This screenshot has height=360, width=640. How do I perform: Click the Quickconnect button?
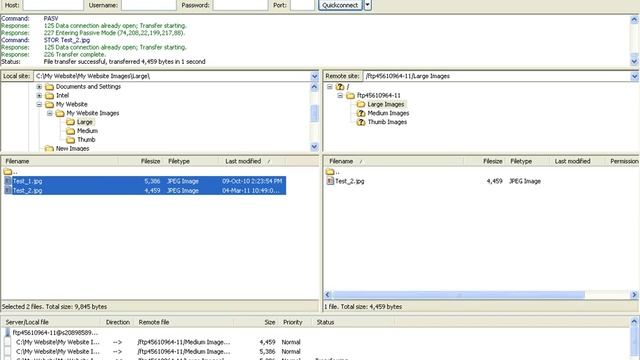[x=340, y=5]
